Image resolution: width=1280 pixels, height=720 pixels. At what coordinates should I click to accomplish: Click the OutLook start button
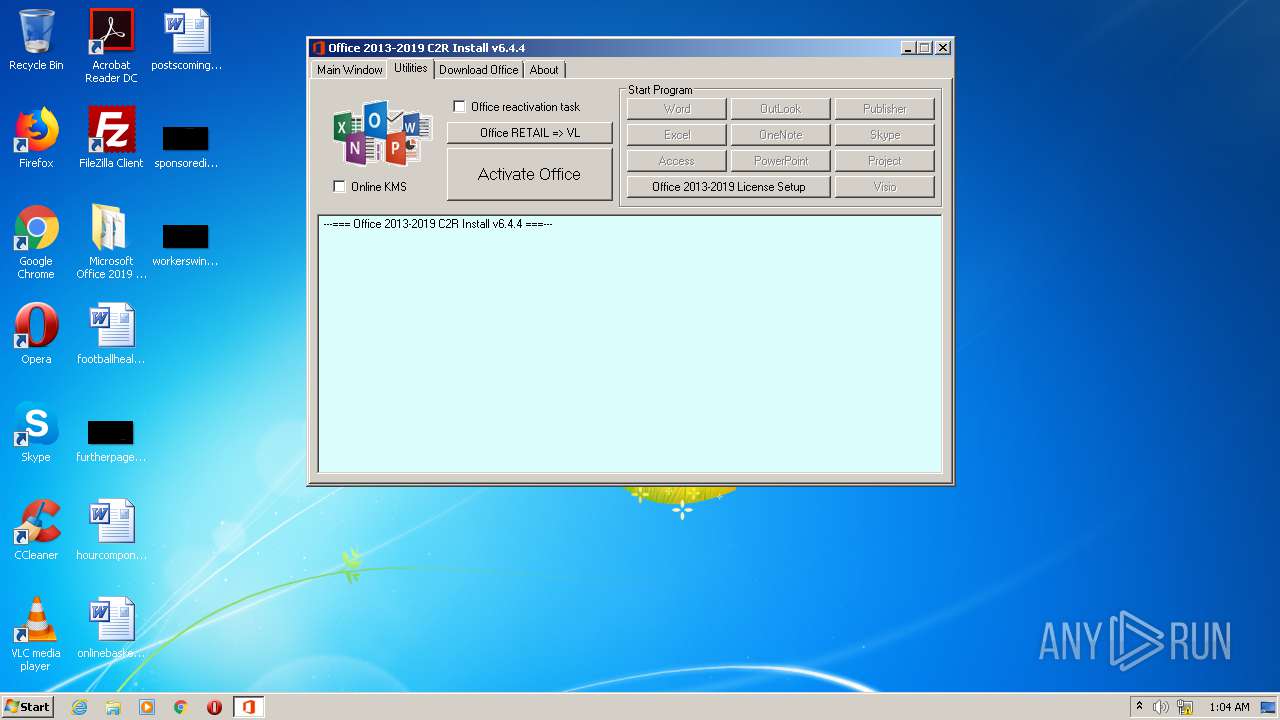[780, 109]
